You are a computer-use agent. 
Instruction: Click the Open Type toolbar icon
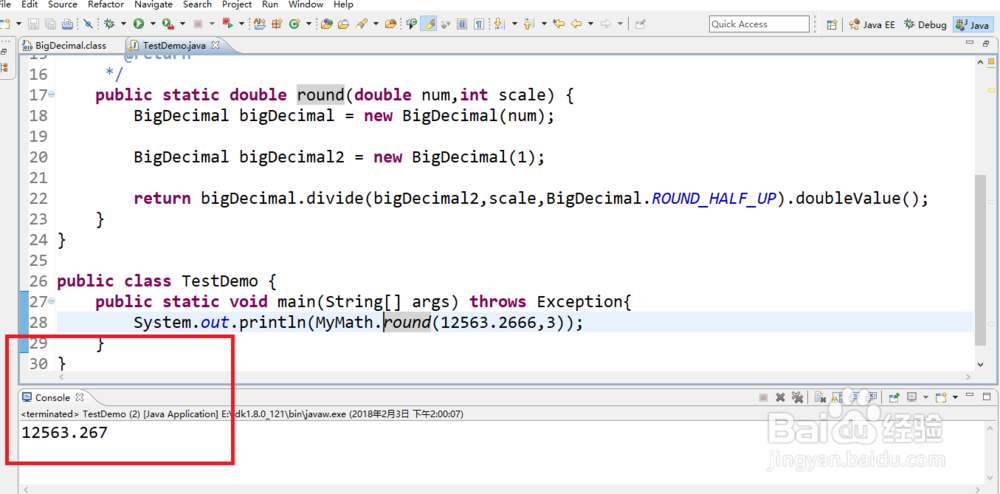[327, 24]
